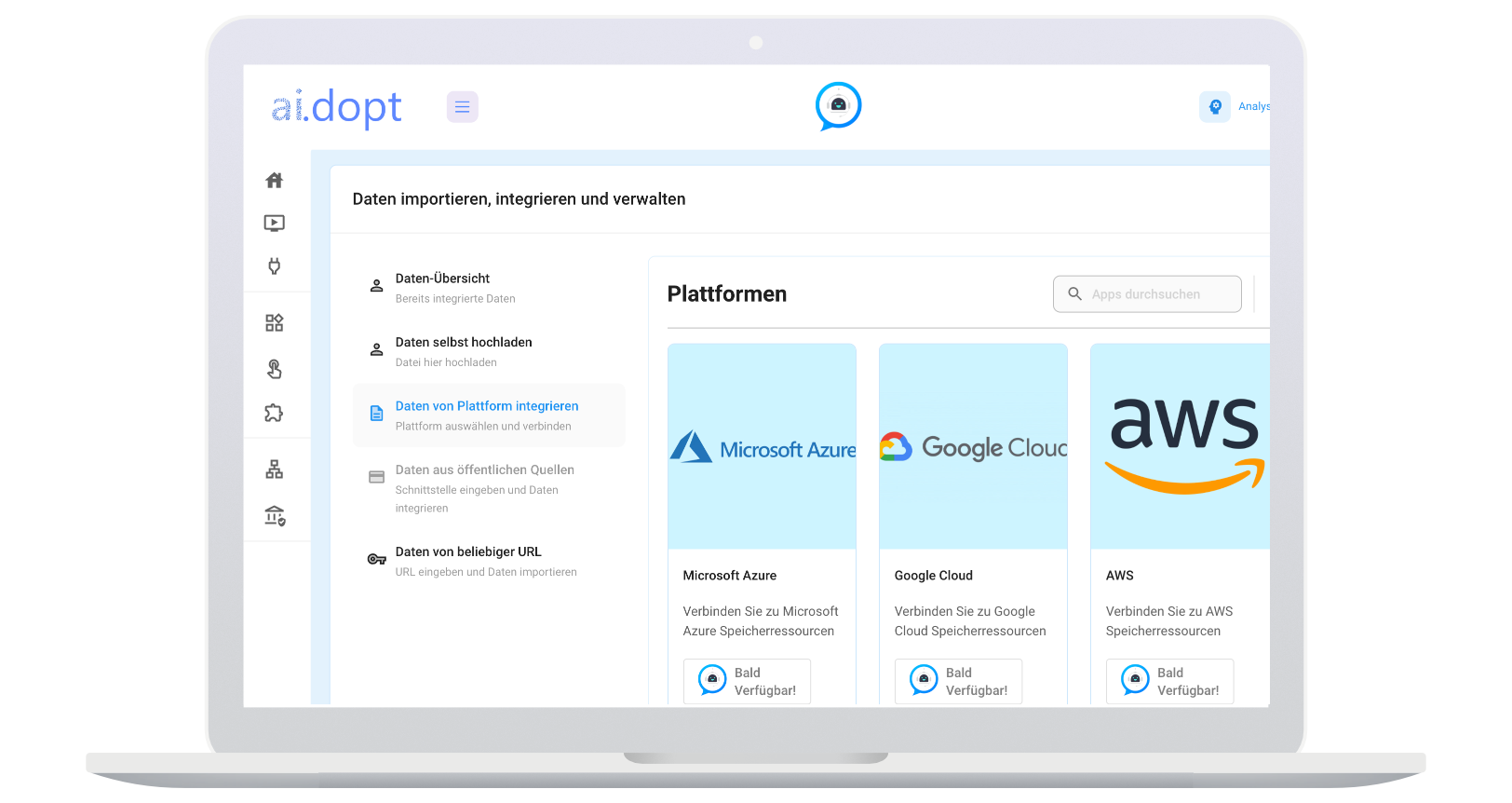
Task: Focus the Apps durchsuchen search field
Action: (1147, 294)
